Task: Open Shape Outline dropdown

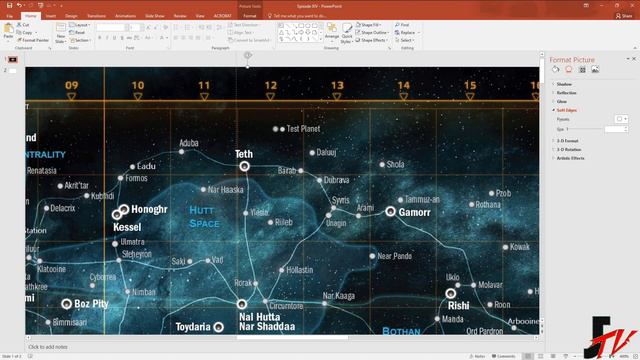Action: tap(372, 32)
